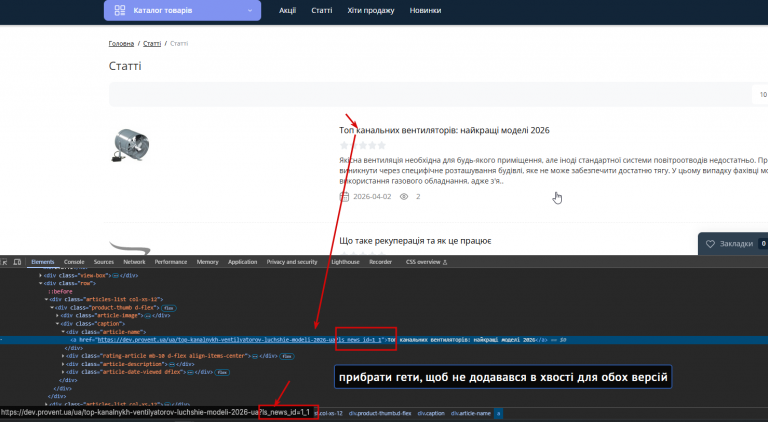The height and width of the screenshot is (422, 768).
Task: Collapse the div class="article-name" node
Action: [x=63, y=332]
